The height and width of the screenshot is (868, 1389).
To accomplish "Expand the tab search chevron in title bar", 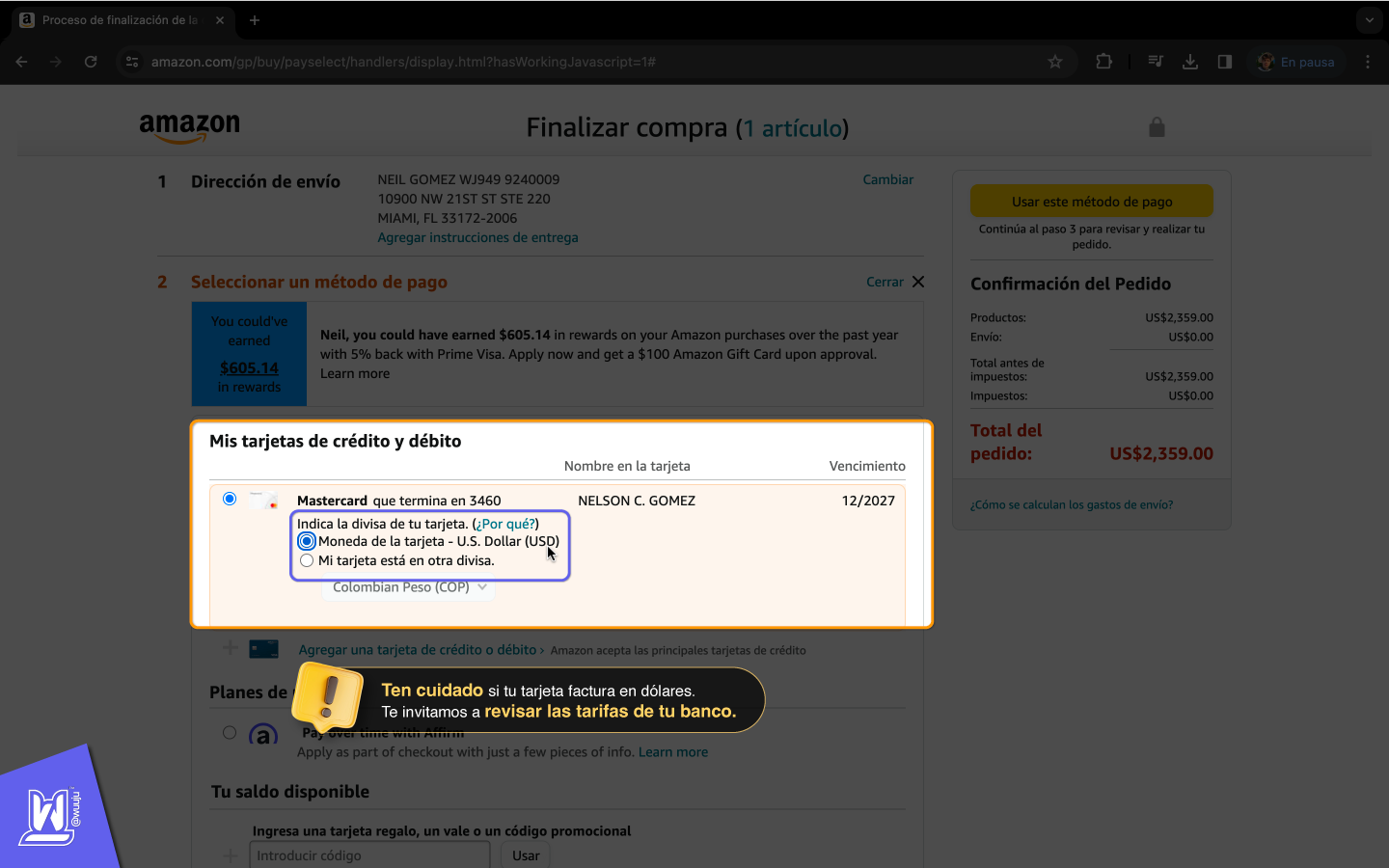I will [1369, 20].
